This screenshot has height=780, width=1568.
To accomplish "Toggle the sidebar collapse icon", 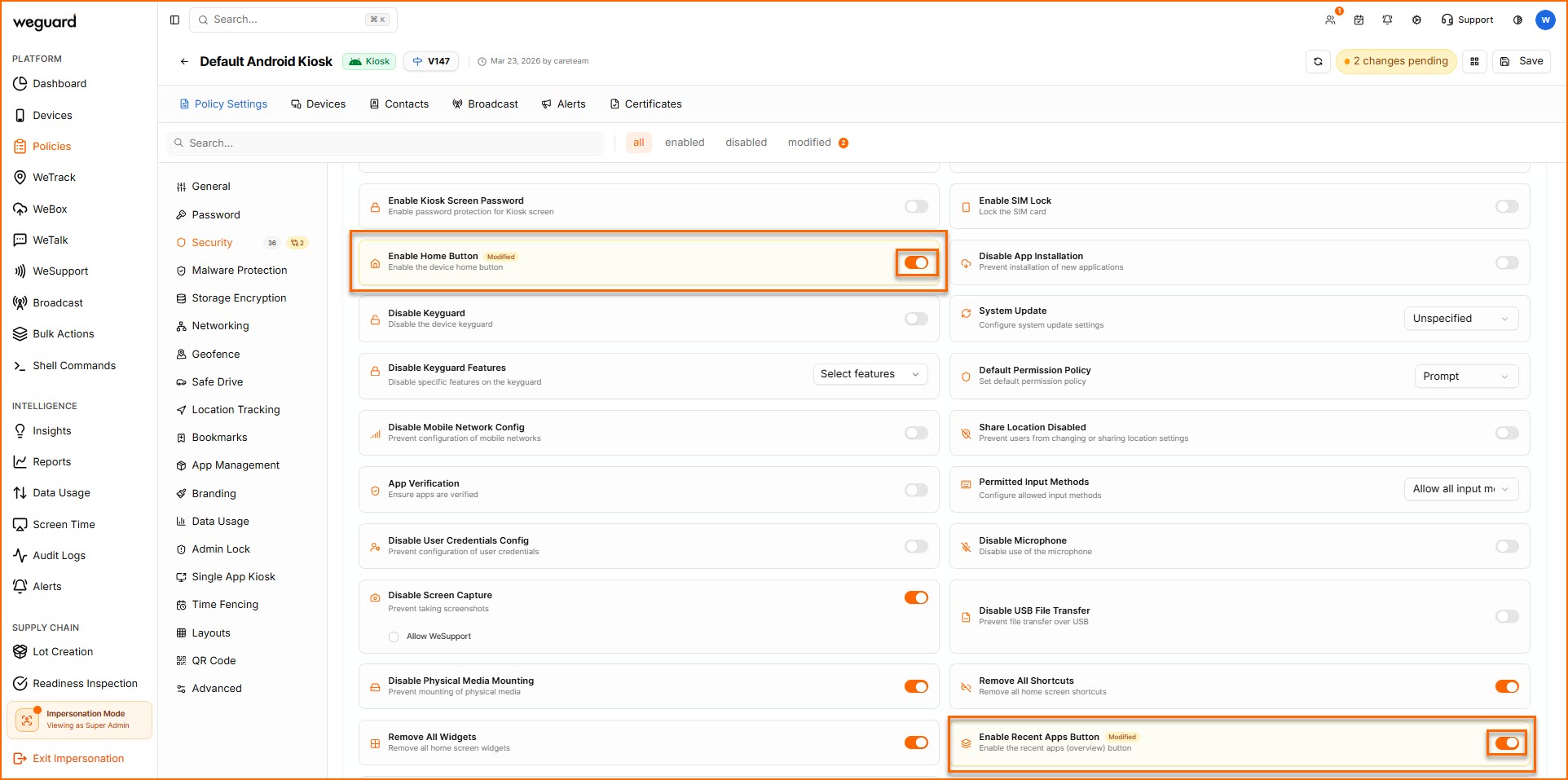I will pyautogui.click(x=174, y=20).
